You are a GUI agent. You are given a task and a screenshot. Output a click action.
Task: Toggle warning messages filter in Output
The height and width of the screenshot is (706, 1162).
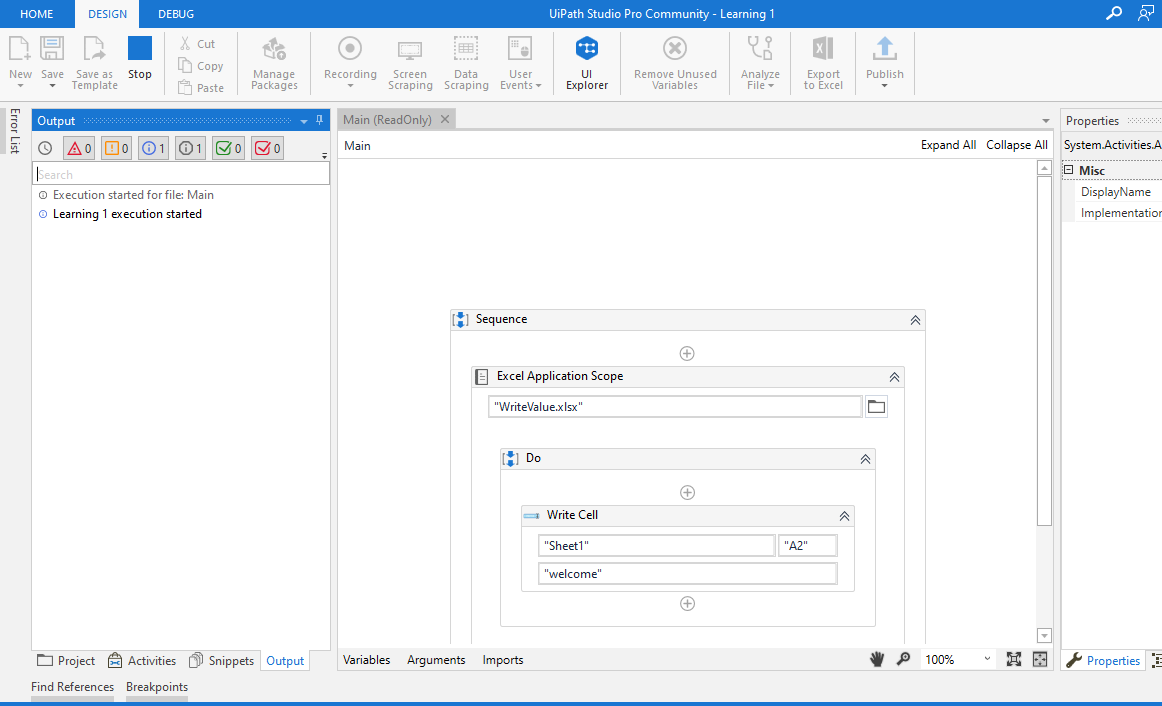[x=116, y=148]
